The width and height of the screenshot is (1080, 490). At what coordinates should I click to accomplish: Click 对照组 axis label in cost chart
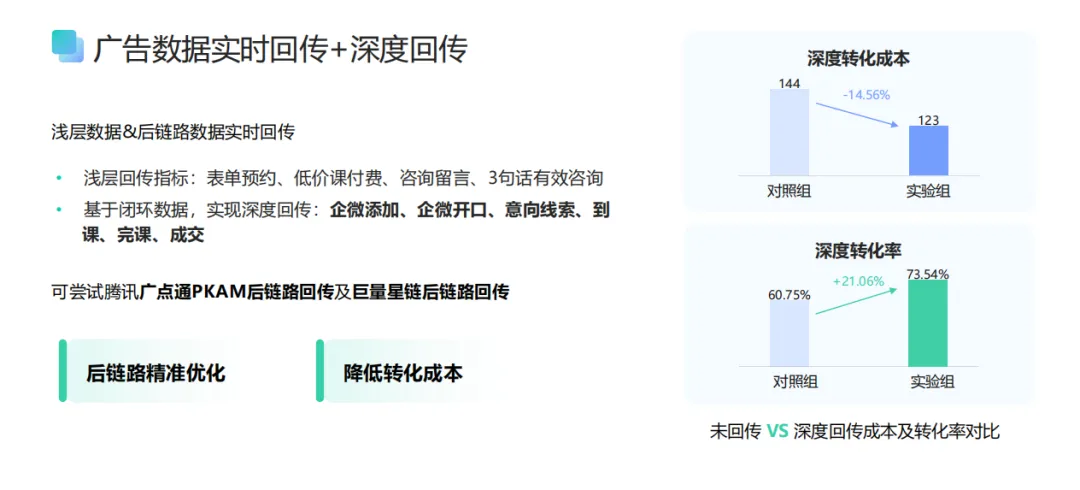click(x=789, y=191)
